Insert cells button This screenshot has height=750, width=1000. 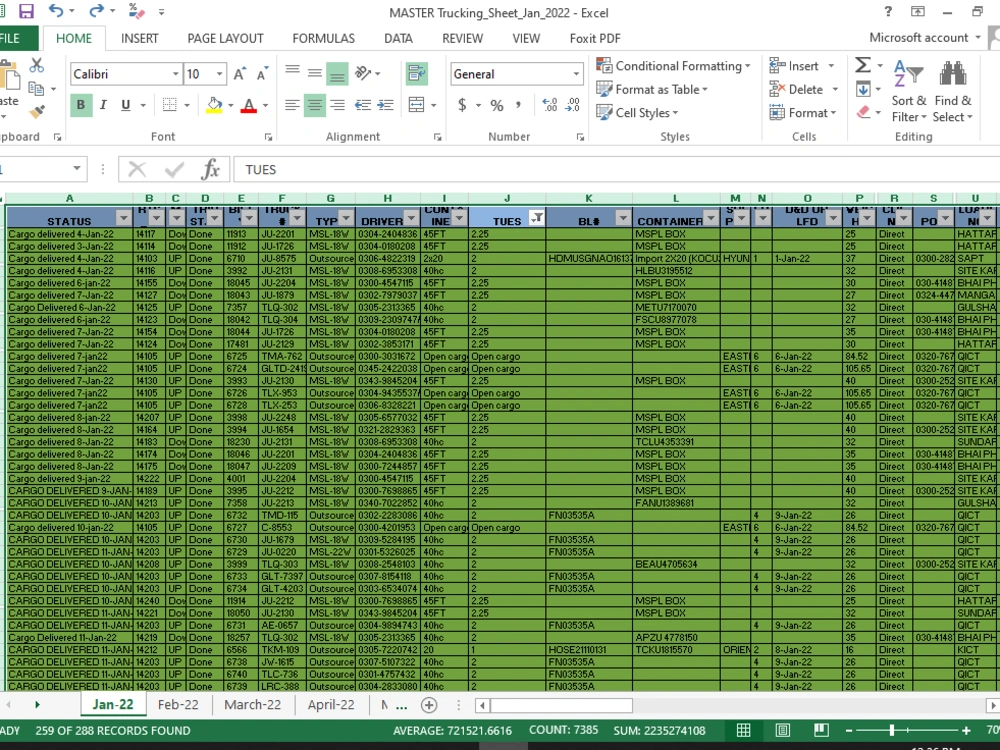[795, 66]
